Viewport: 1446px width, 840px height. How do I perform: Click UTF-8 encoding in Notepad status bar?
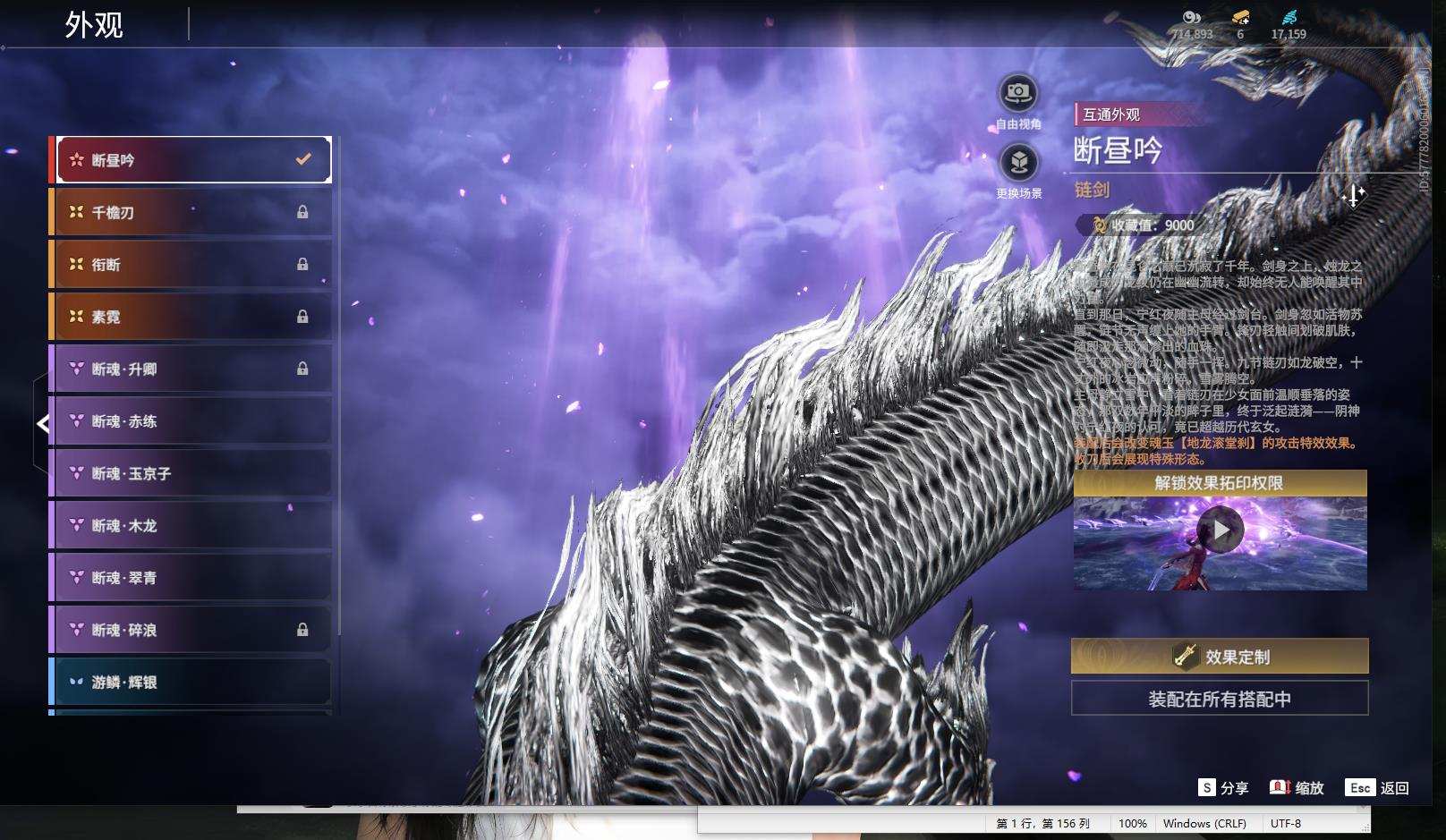coord(1286,823)
